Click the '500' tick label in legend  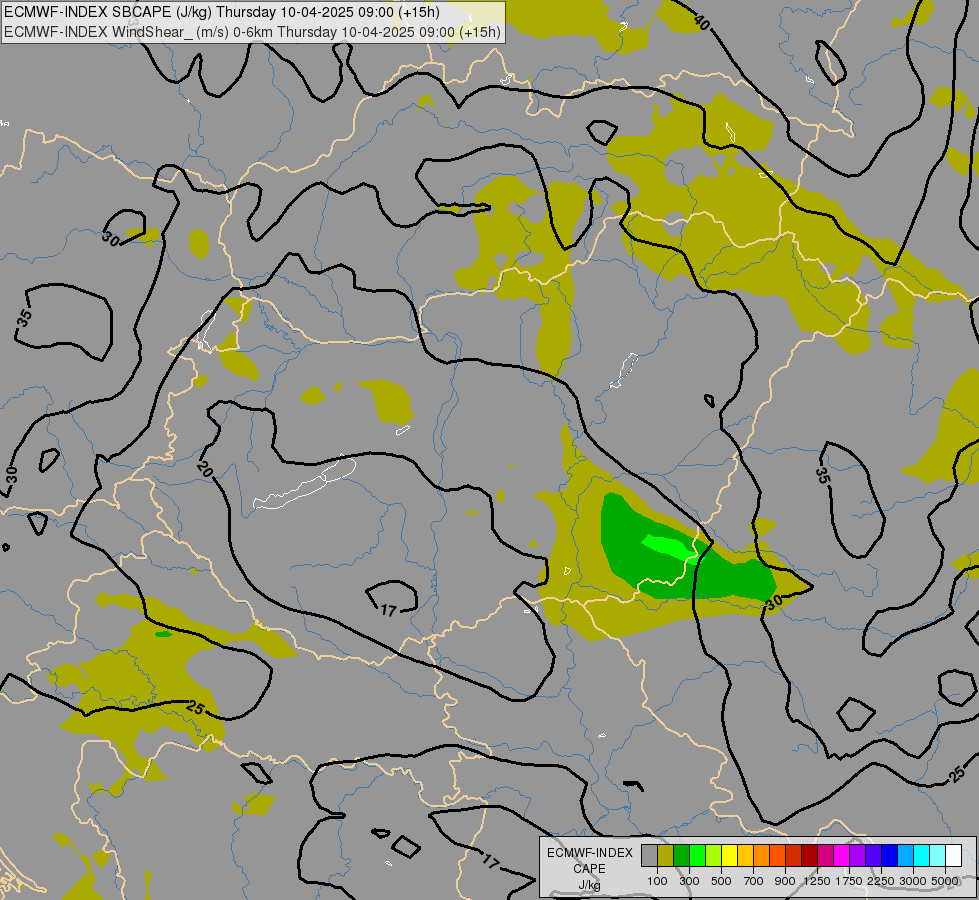pyautogui.click(x=721, y=881)
